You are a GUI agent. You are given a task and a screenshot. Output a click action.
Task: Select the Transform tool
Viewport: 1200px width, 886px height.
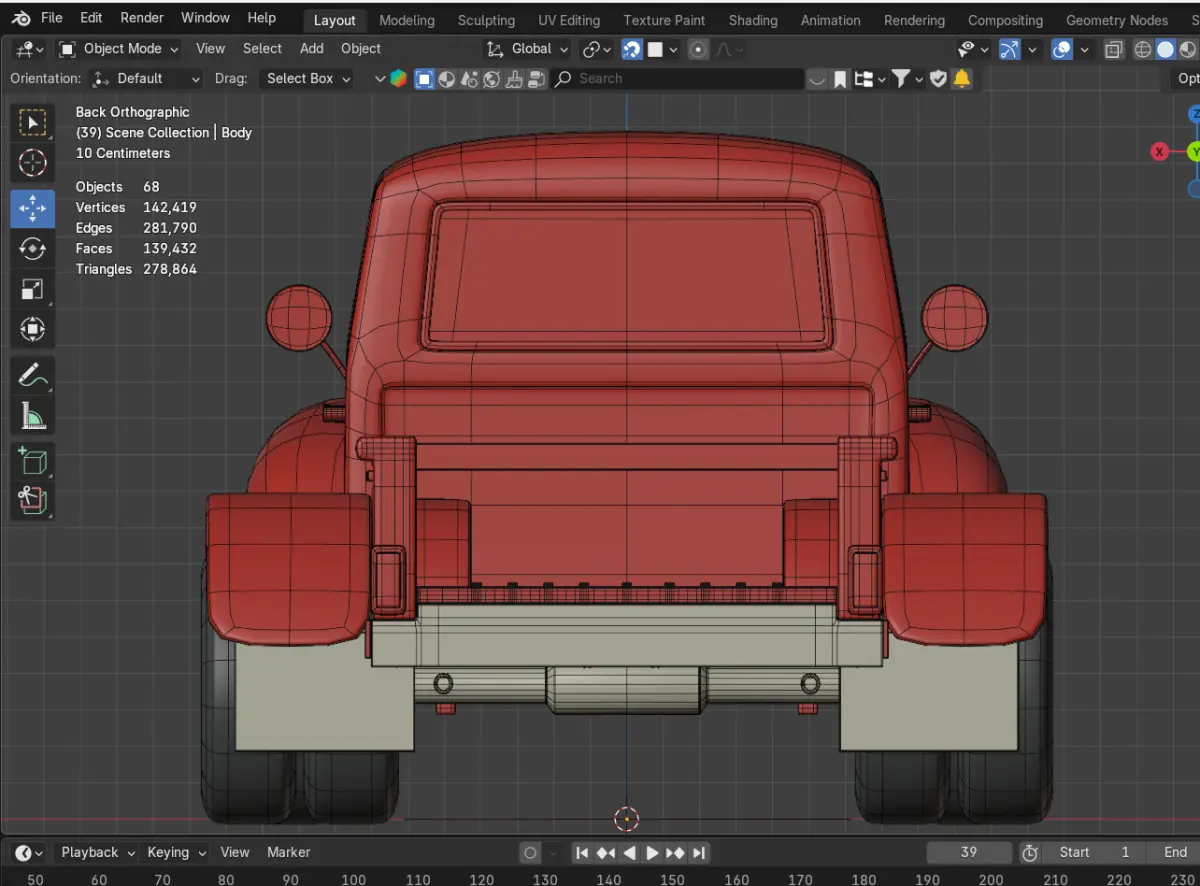33,329
